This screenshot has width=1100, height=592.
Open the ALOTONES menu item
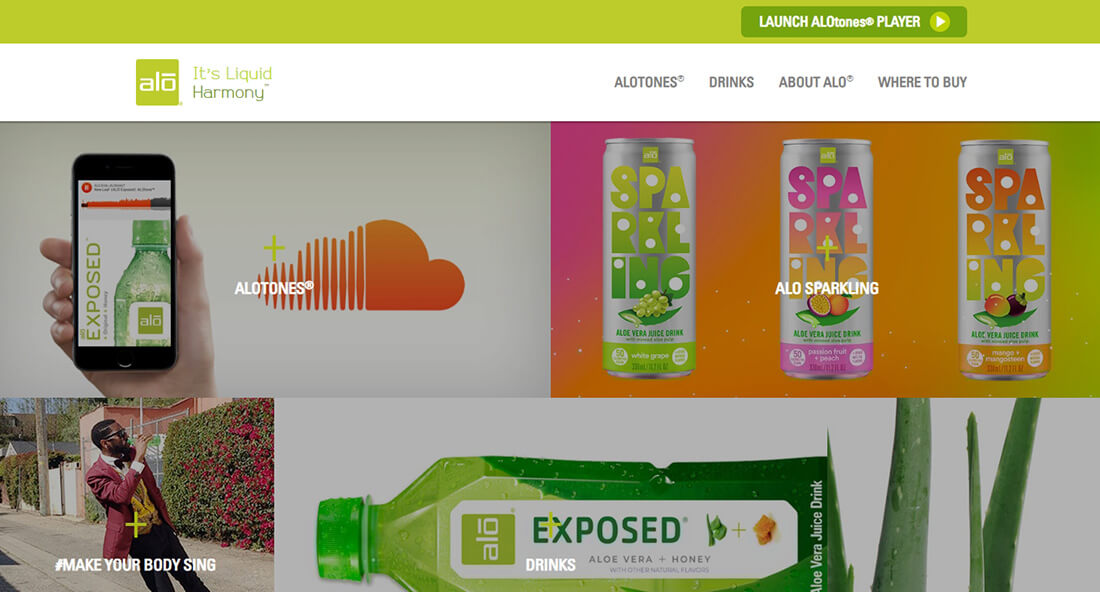tap(649, 82)
